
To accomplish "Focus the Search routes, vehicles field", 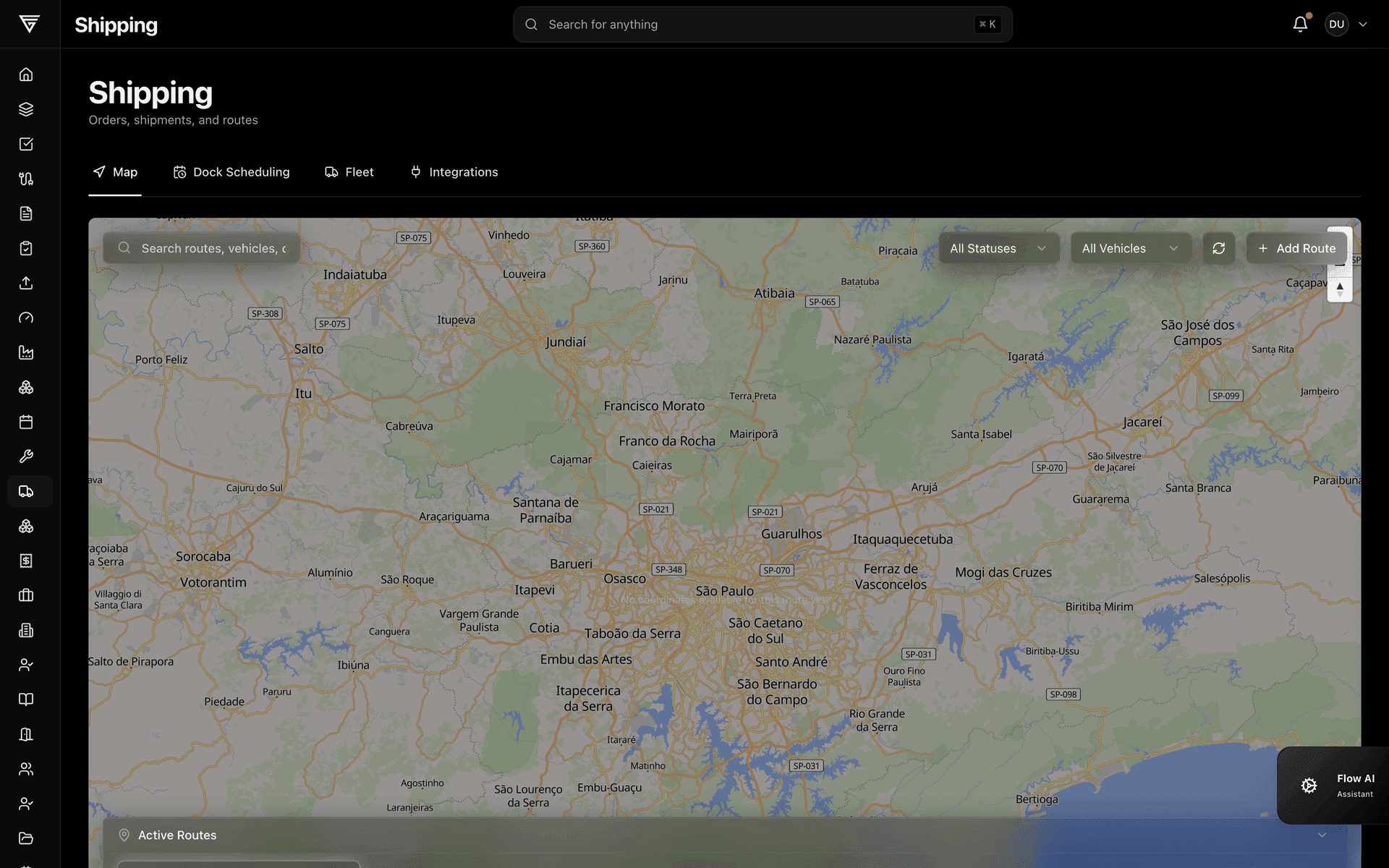I will pos(202,248).
